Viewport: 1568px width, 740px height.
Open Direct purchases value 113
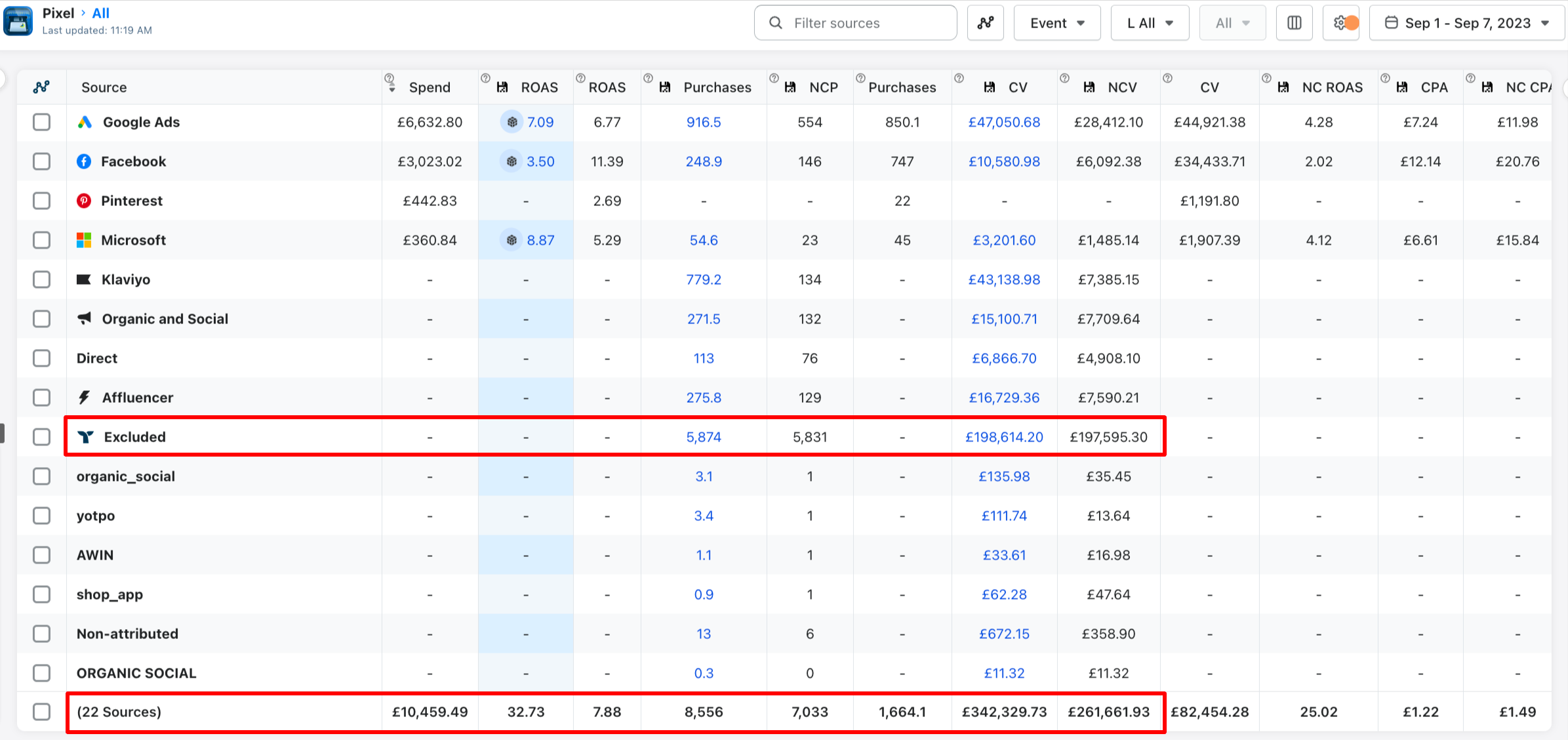(703, 358)
